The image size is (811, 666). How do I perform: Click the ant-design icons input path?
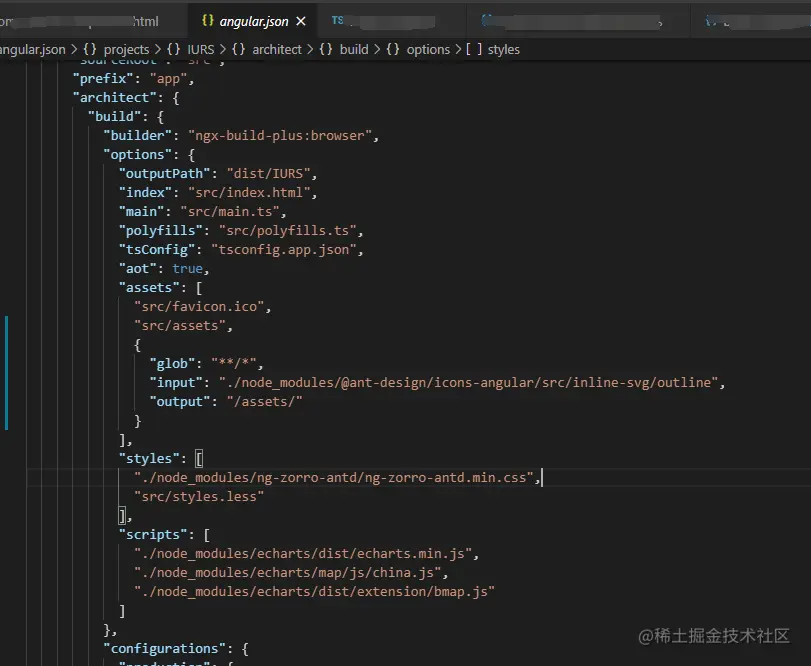[x=468, y=383]
